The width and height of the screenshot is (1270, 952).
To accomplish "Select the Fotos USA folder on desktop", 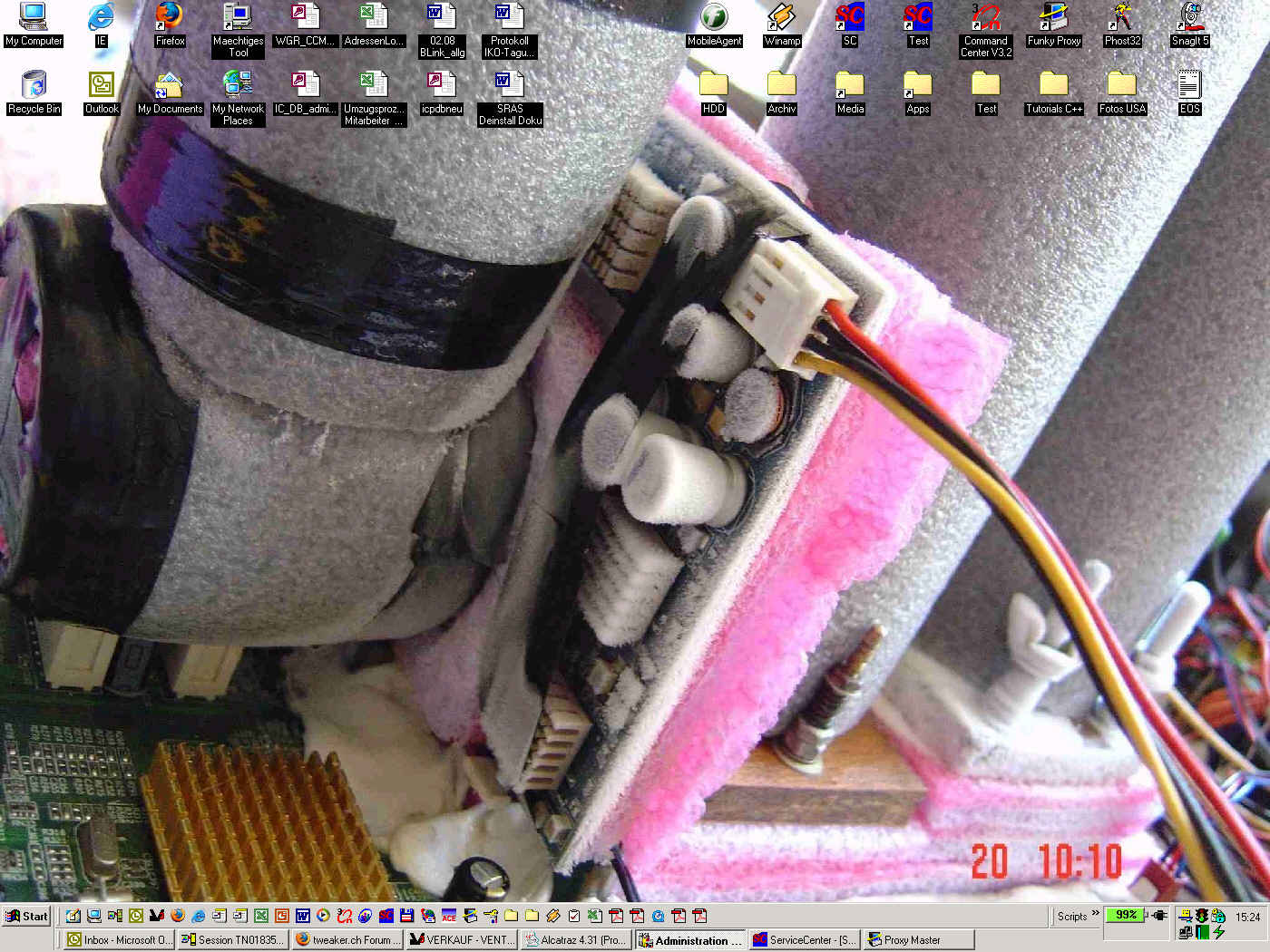I will (x=1122, y=86).
